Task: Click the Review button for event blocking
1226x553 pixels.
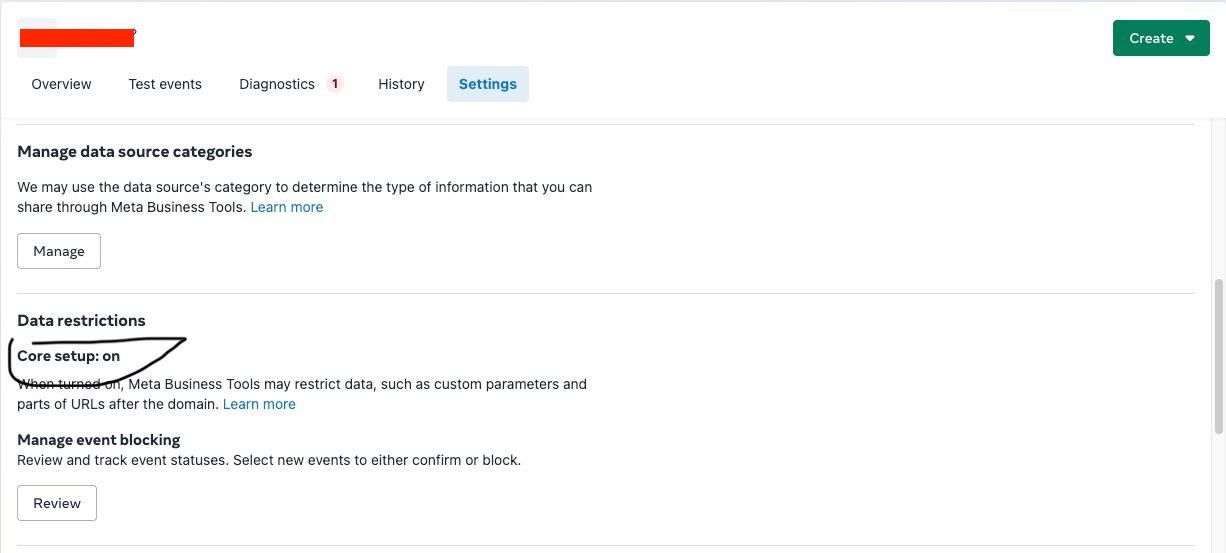Action: point(57,503)
